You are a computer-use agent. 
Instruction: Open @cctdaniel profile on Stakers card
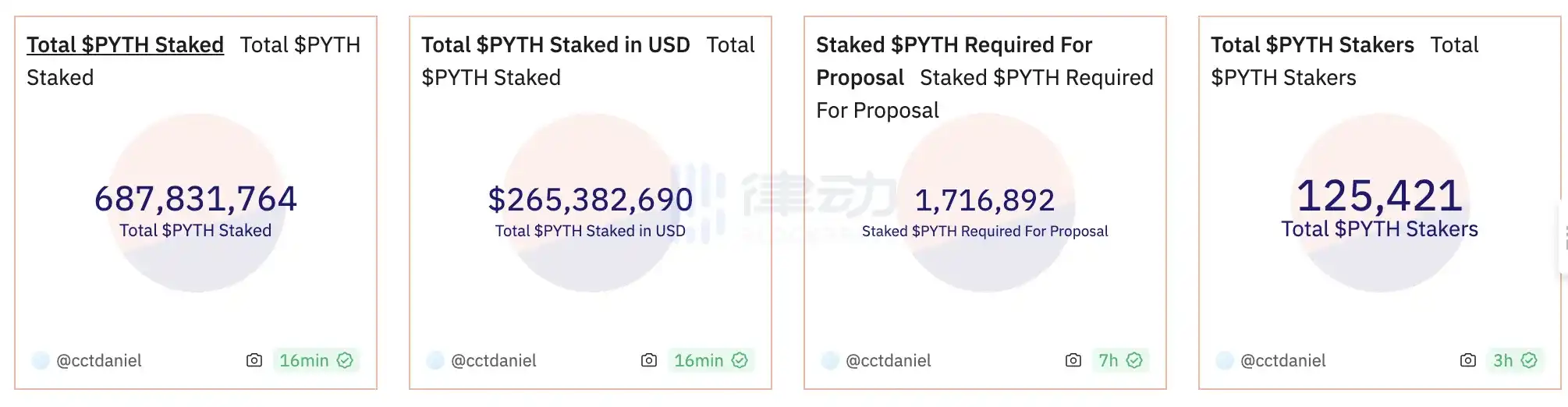1282,361
